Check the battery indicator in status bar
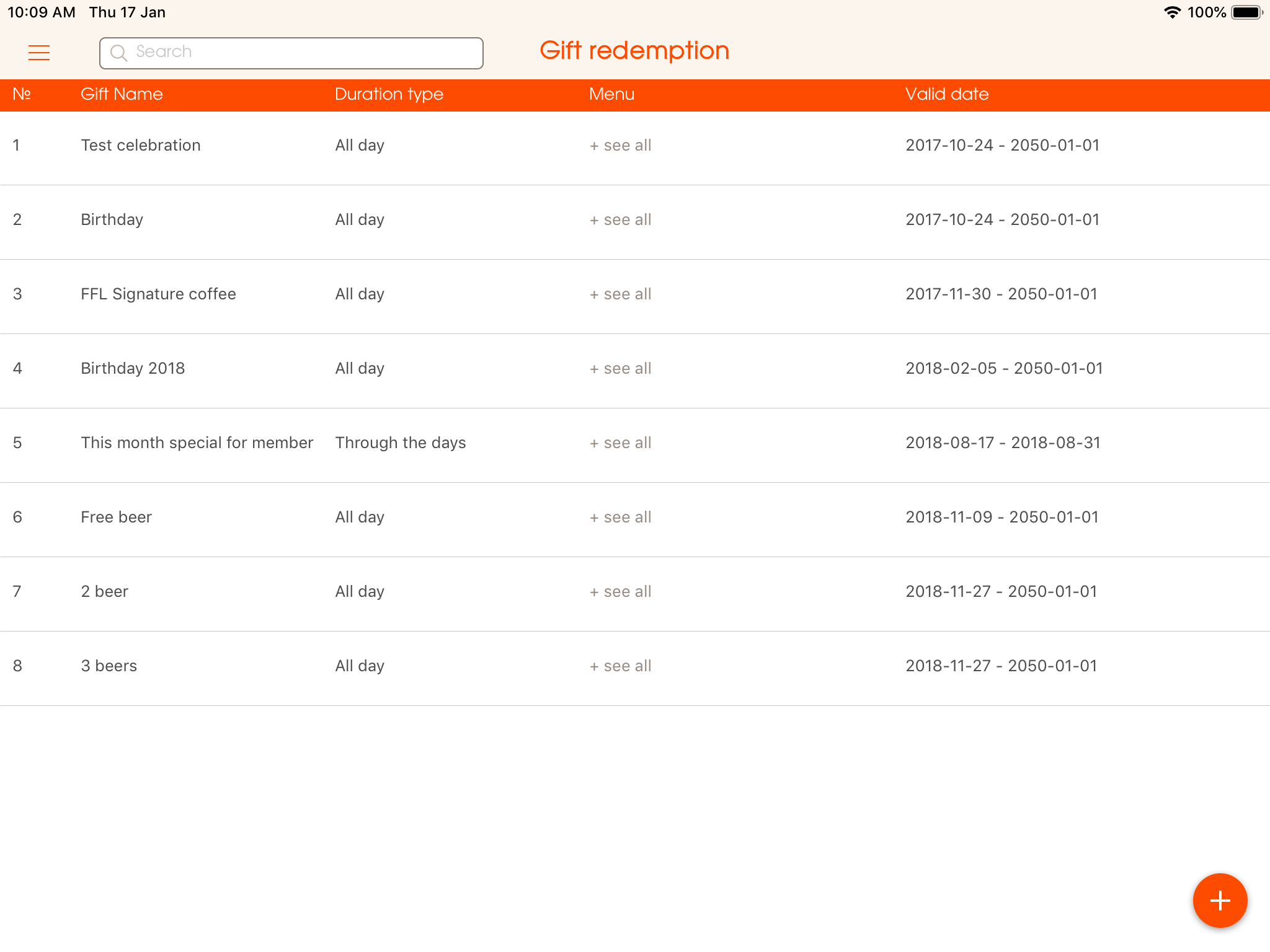Screen dimensions: 1270x952 [1246, 12]
